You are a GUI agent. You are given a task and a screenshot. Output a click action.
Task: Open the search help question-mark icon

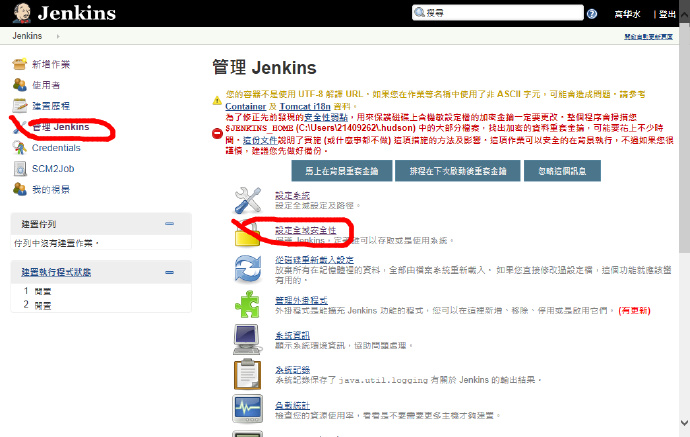[x=592, y=14]
